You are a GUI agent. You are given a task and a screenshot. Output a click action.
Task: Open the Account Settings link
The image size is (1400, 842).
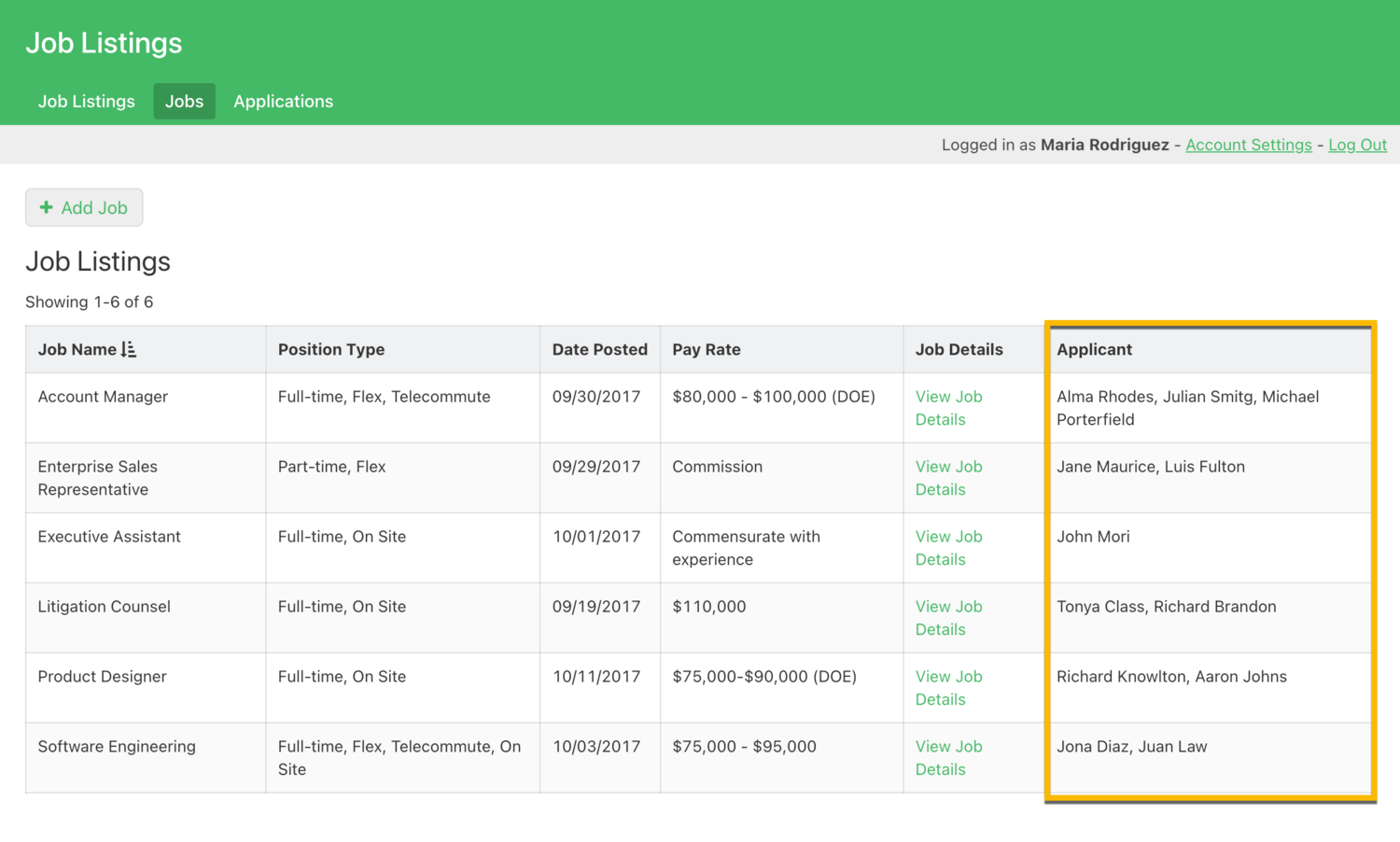[x=1248, y=145]
